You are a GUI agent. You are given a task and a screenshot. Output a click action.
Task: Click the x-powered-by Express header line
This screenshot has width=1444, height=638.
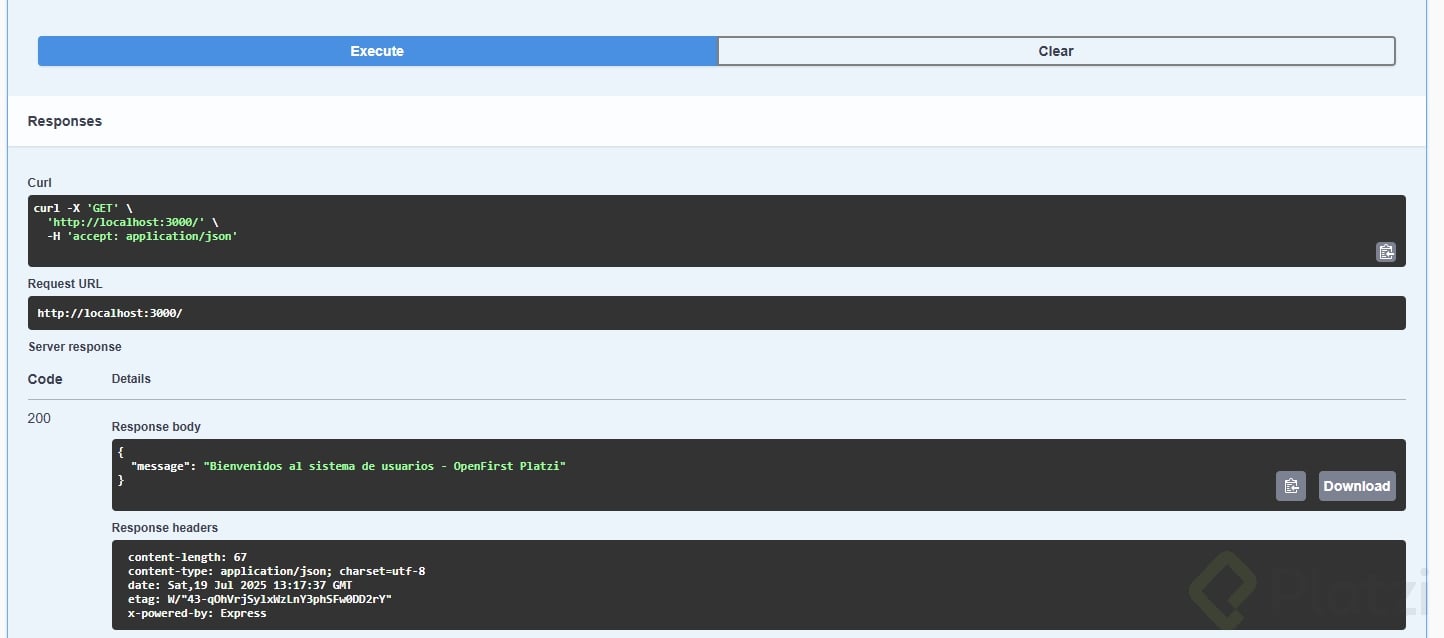click(197, 613)
